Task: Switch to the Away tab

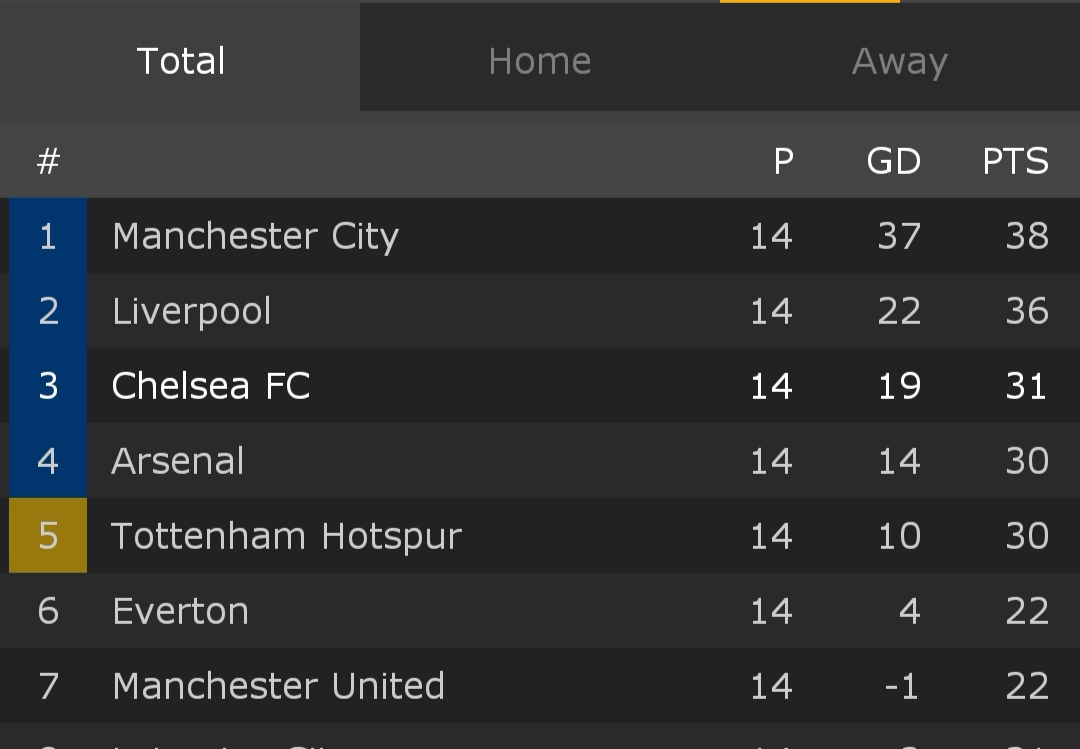Action: 899,62
